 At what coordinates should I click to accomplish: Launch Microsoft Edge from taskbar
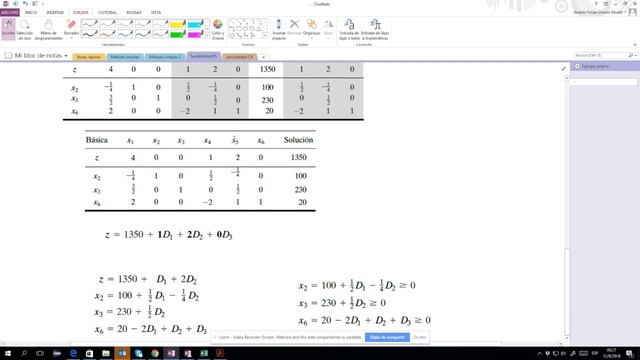coord(73,353)
